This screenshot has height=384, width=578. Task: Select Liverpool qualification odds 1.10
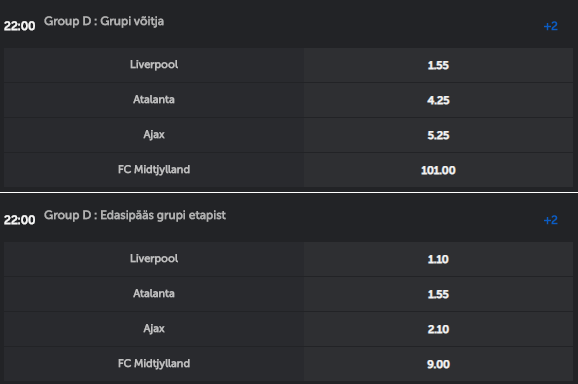click(438, 259)
